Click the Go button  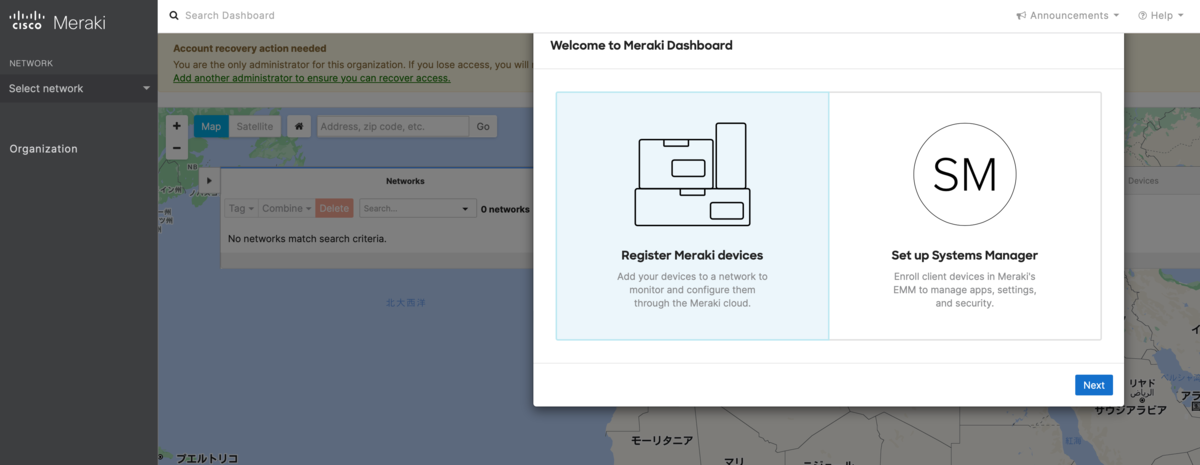483,127
